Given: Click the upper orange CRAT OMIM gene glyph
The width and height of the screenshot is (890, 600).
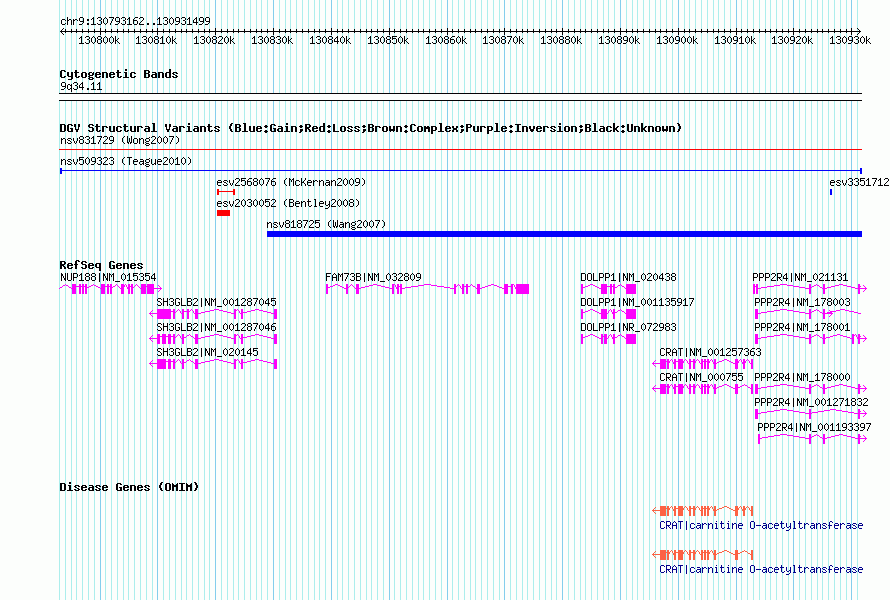Looking at the screenshot, I should coord(703,511).
